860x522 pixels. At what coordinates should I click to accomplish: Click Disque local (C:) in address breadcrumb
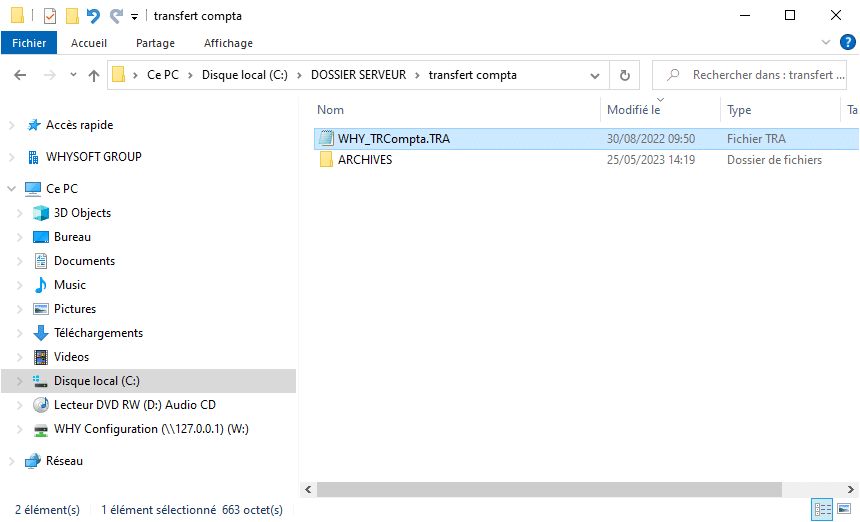point(245,75)
